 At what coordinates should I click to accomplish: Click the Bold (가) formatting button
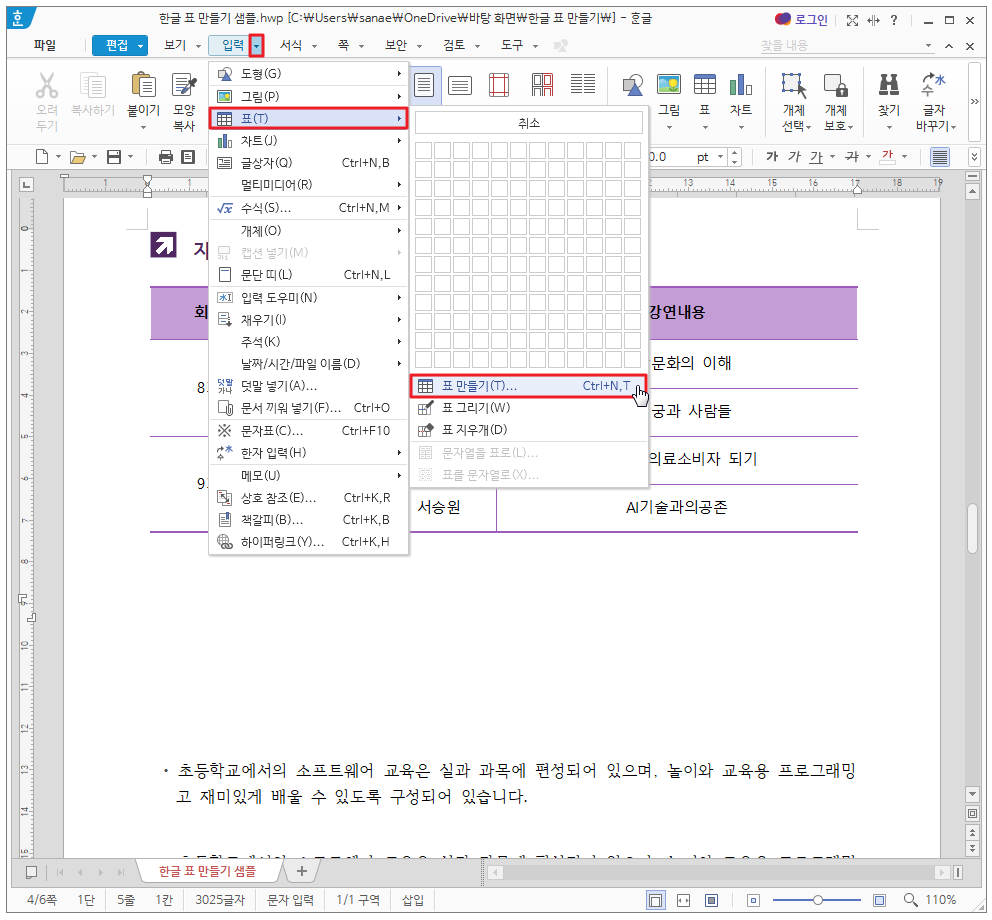[772, 156]
